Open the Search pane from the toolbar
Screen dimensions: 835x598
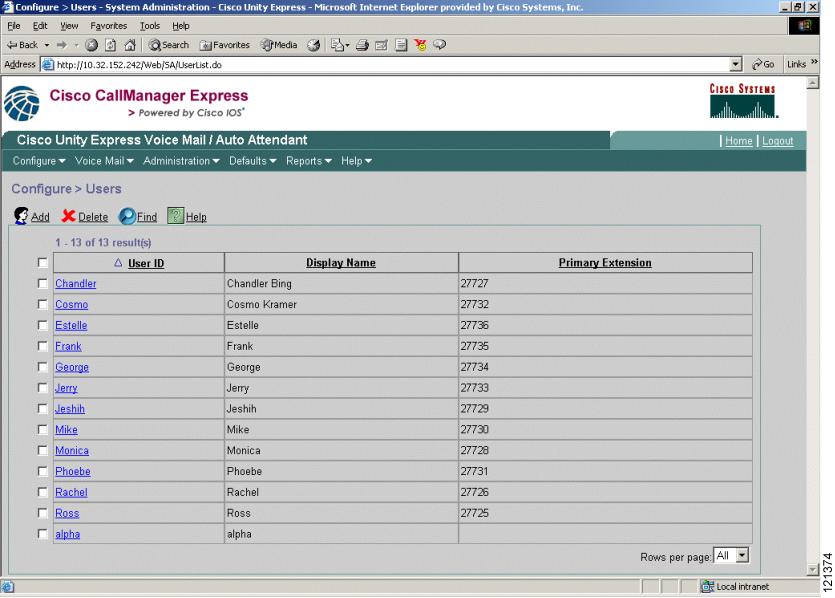pyautogui.click(x=168, y=45)
